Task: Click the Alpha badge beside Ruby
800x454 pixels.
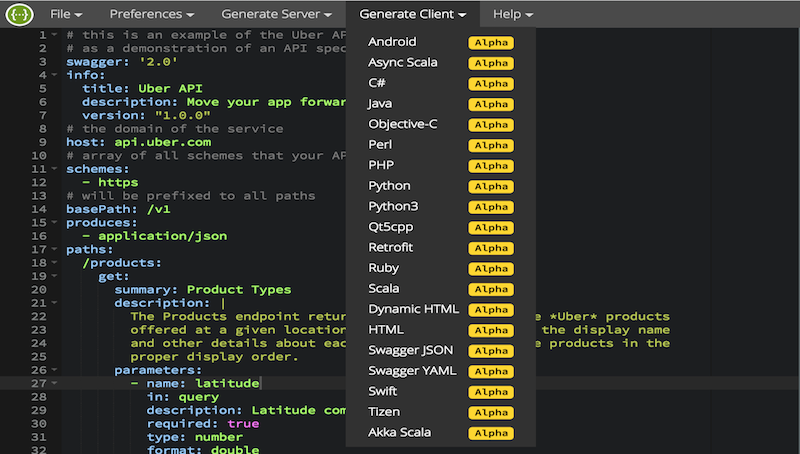Action: (490, 268)
